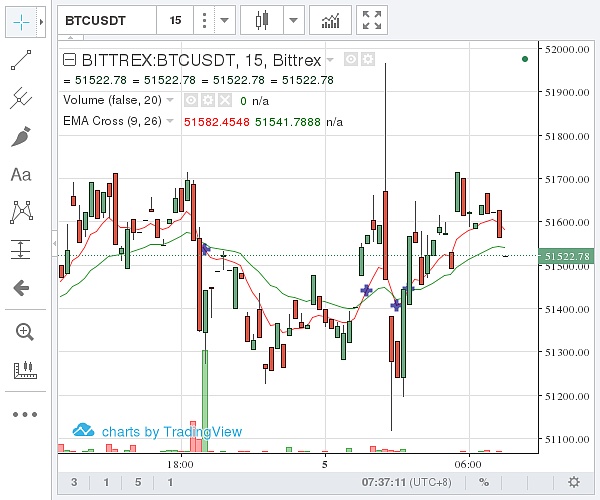The width and height of the screenshot is (600, 500).
Task: Select the Aa text annotation tool
Action: pos(21,175)
